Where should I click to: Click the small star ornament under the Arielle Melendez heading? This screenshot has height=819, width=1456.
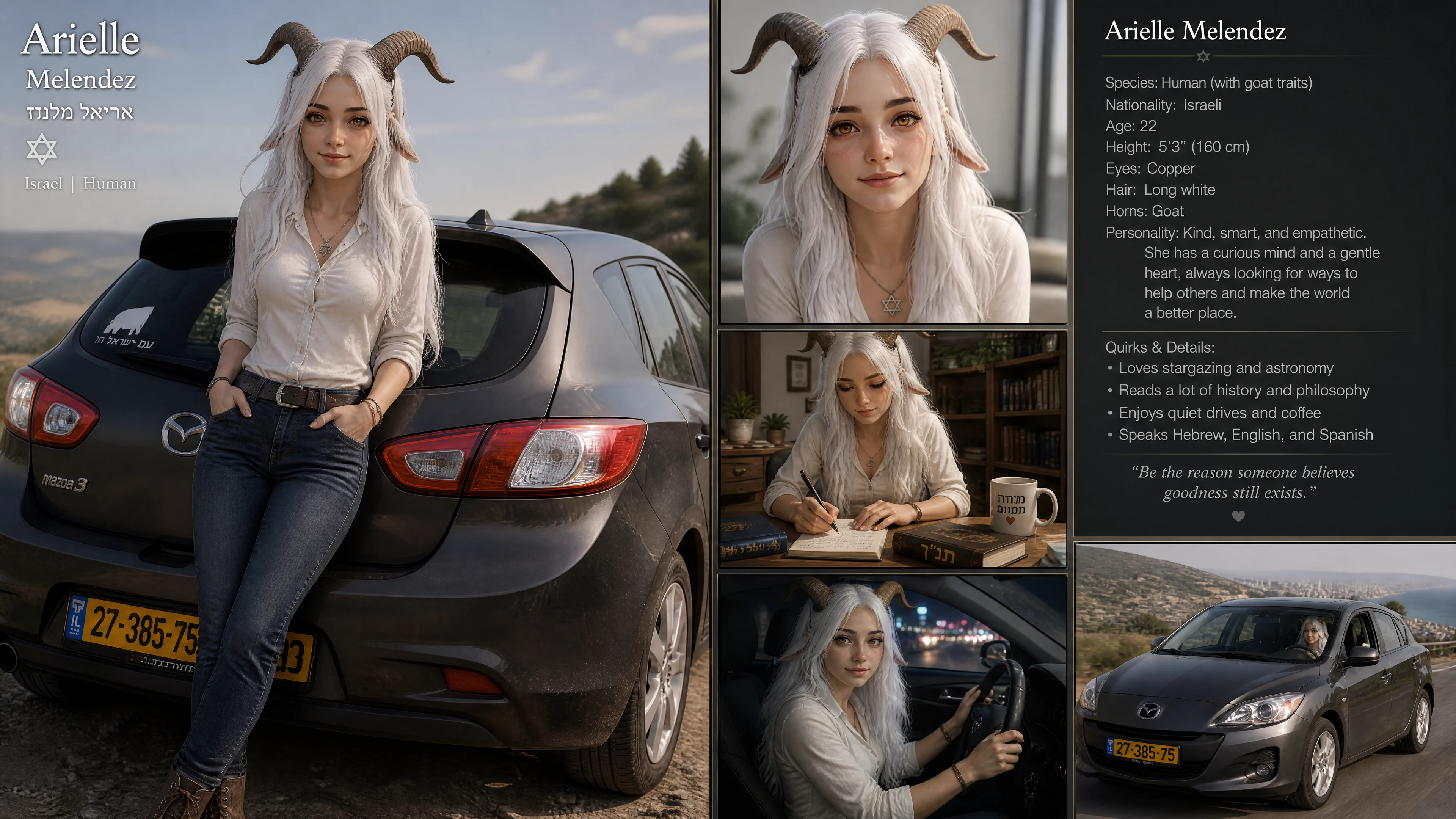[x=1203, y=56]
